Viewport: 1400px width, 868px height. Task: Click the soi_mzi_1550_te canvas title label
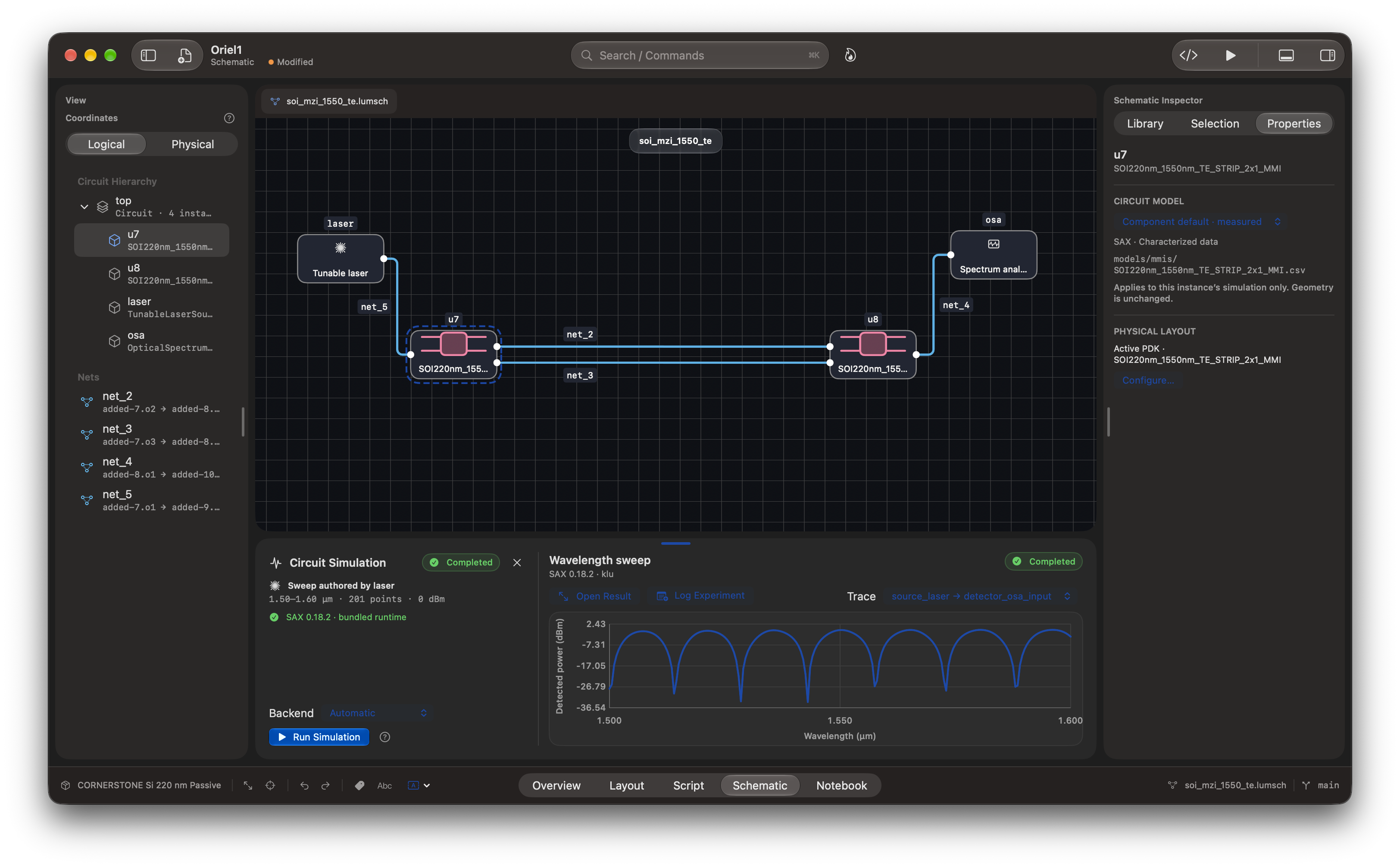tap(675, 141)
